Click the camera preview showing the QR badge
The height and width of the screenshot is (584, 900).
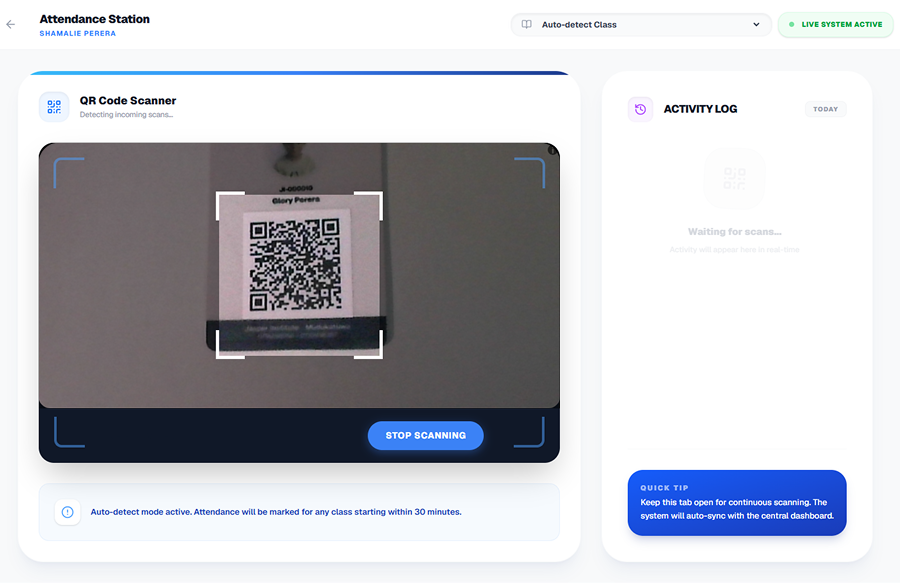[x=299, y=276]
